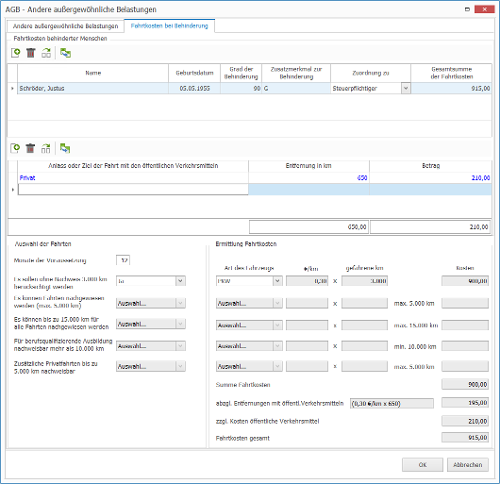Select trip row Privat
This screenshot has height=484, width=500.
pos(133,178)
